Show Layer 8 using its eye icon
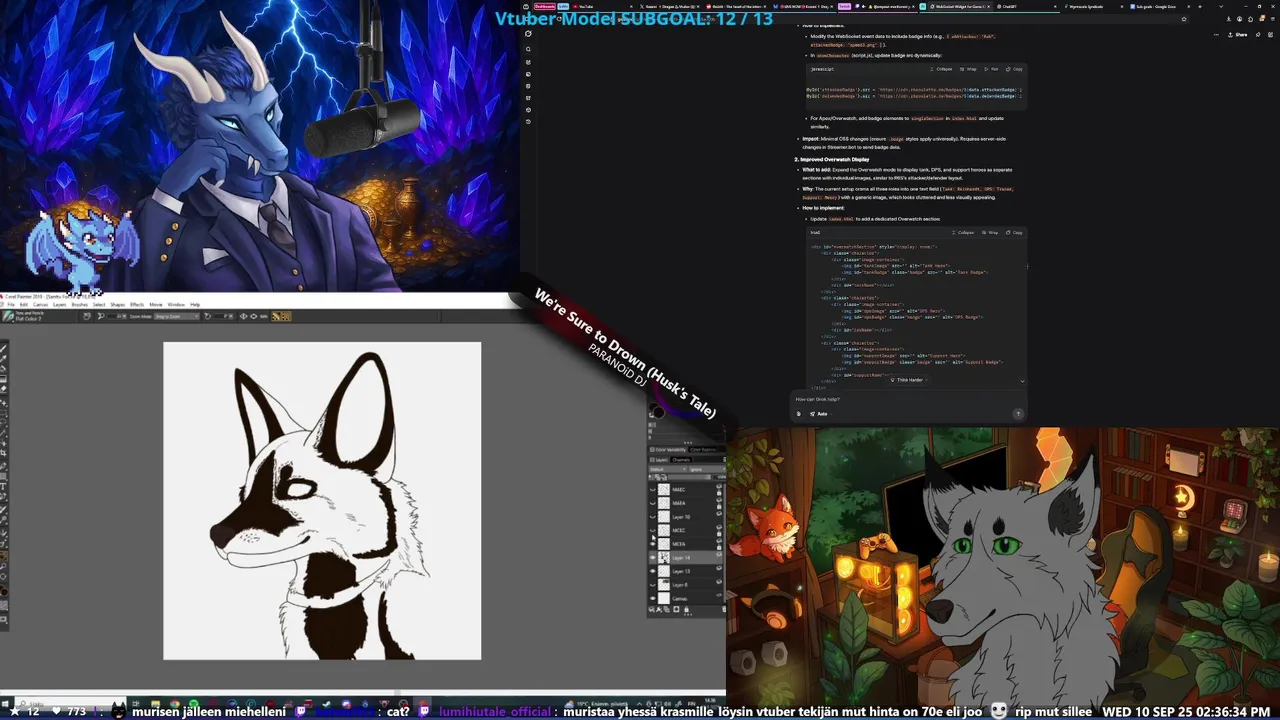Image resolution: width=1280 pixels, height=720 pixels. (x=653, y=585)
